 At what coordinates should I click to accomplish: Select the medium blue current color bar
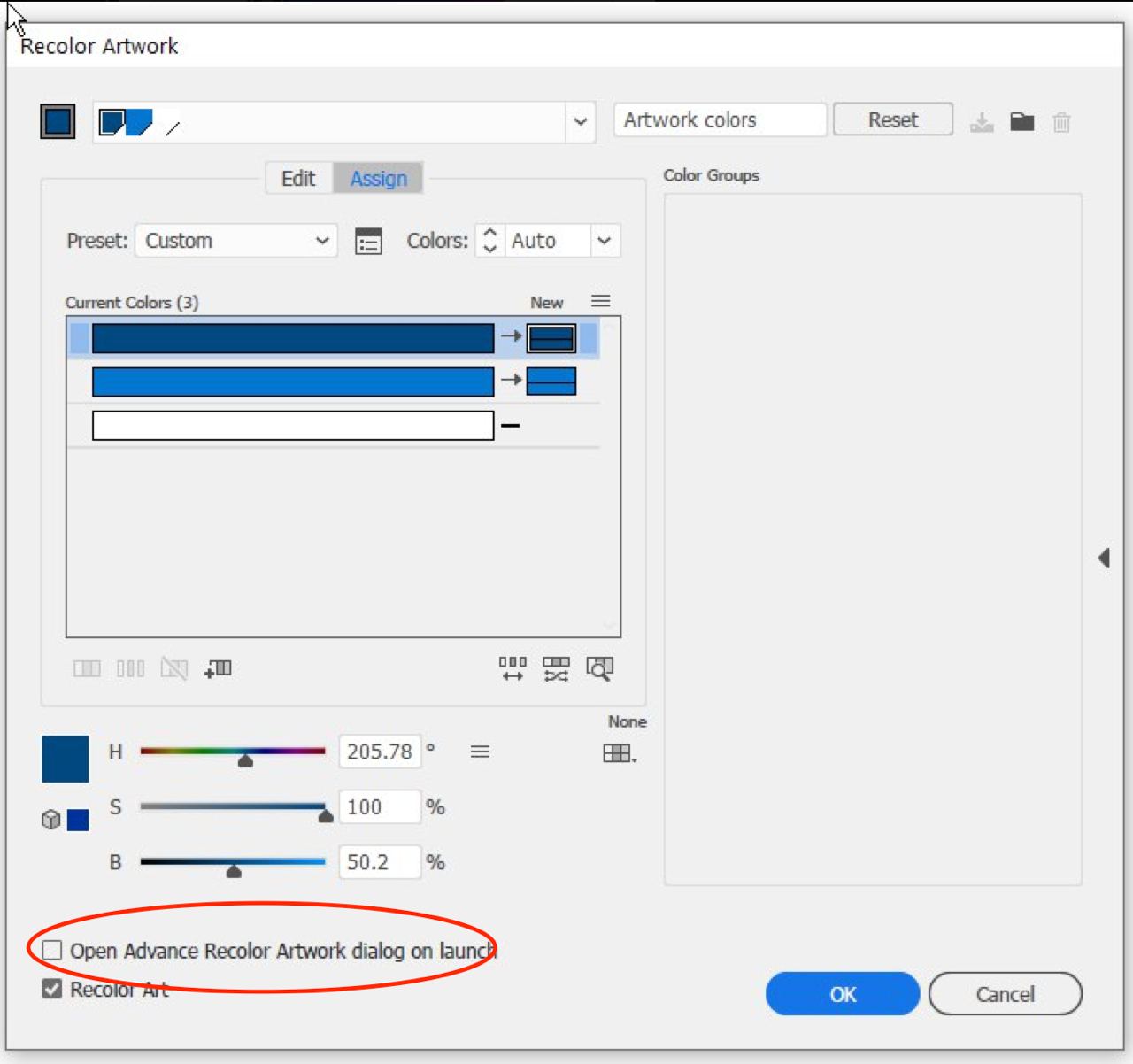293,382
